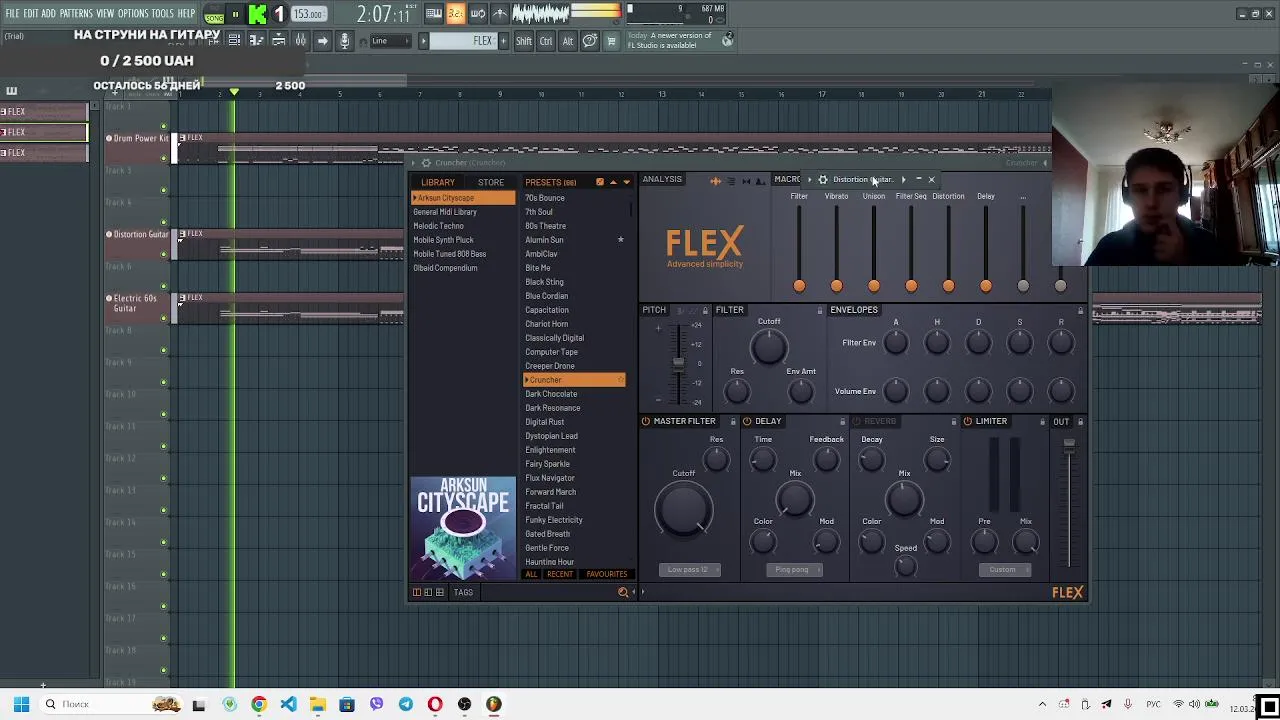Click the Ctrl button in the toolbar
Viewport: 1280px width, 720px height.
coord(546,41)
